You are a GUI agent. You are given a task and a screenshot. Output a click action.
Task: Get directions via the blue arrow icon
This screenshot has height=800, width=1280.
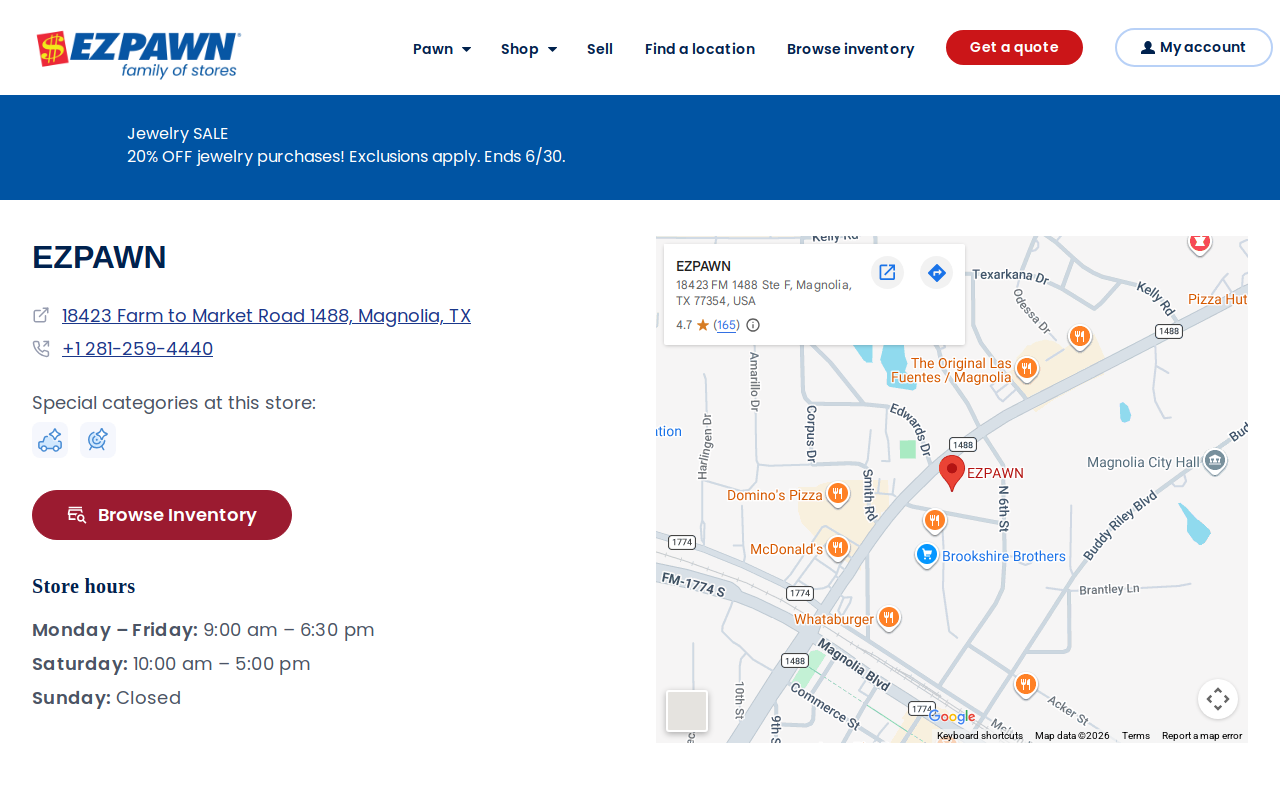(x=936, y=272)
